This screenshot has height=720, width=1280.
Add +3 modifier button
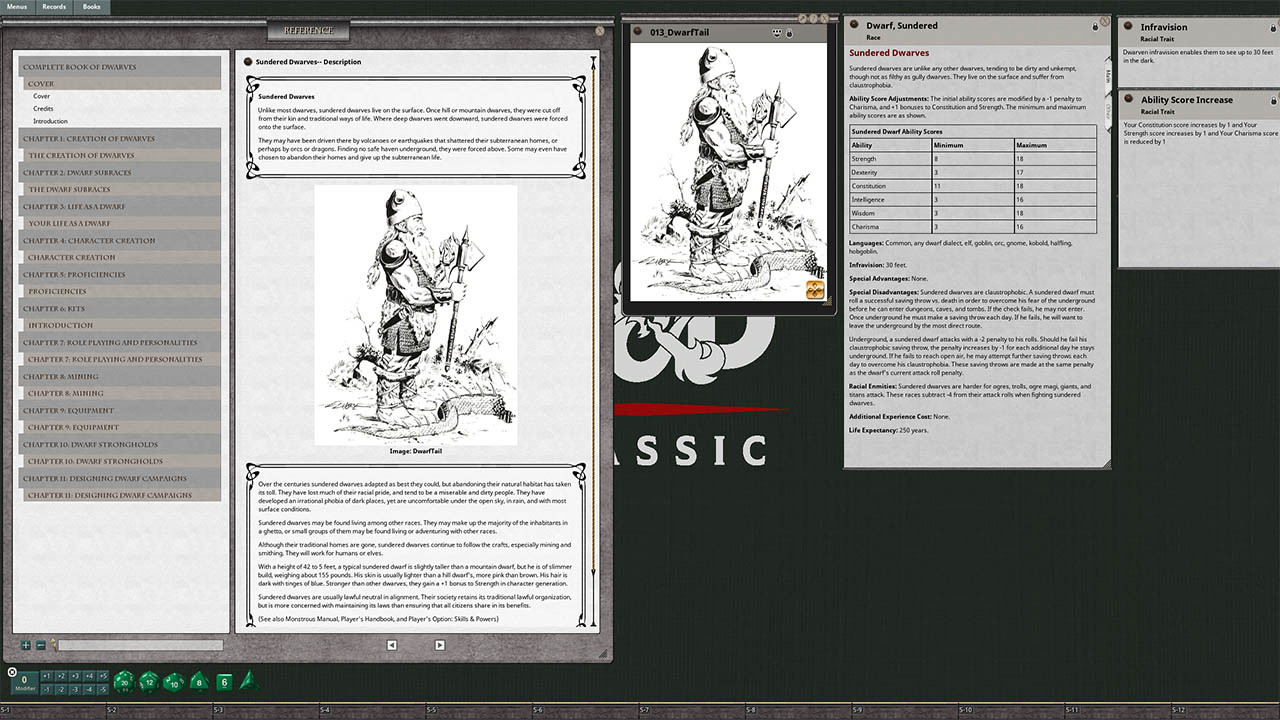pos(74,676)
